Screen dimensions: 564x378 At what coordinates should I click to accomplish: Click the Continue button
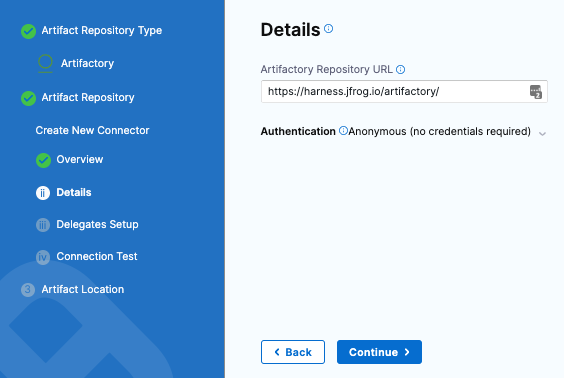tap(379, 352)
